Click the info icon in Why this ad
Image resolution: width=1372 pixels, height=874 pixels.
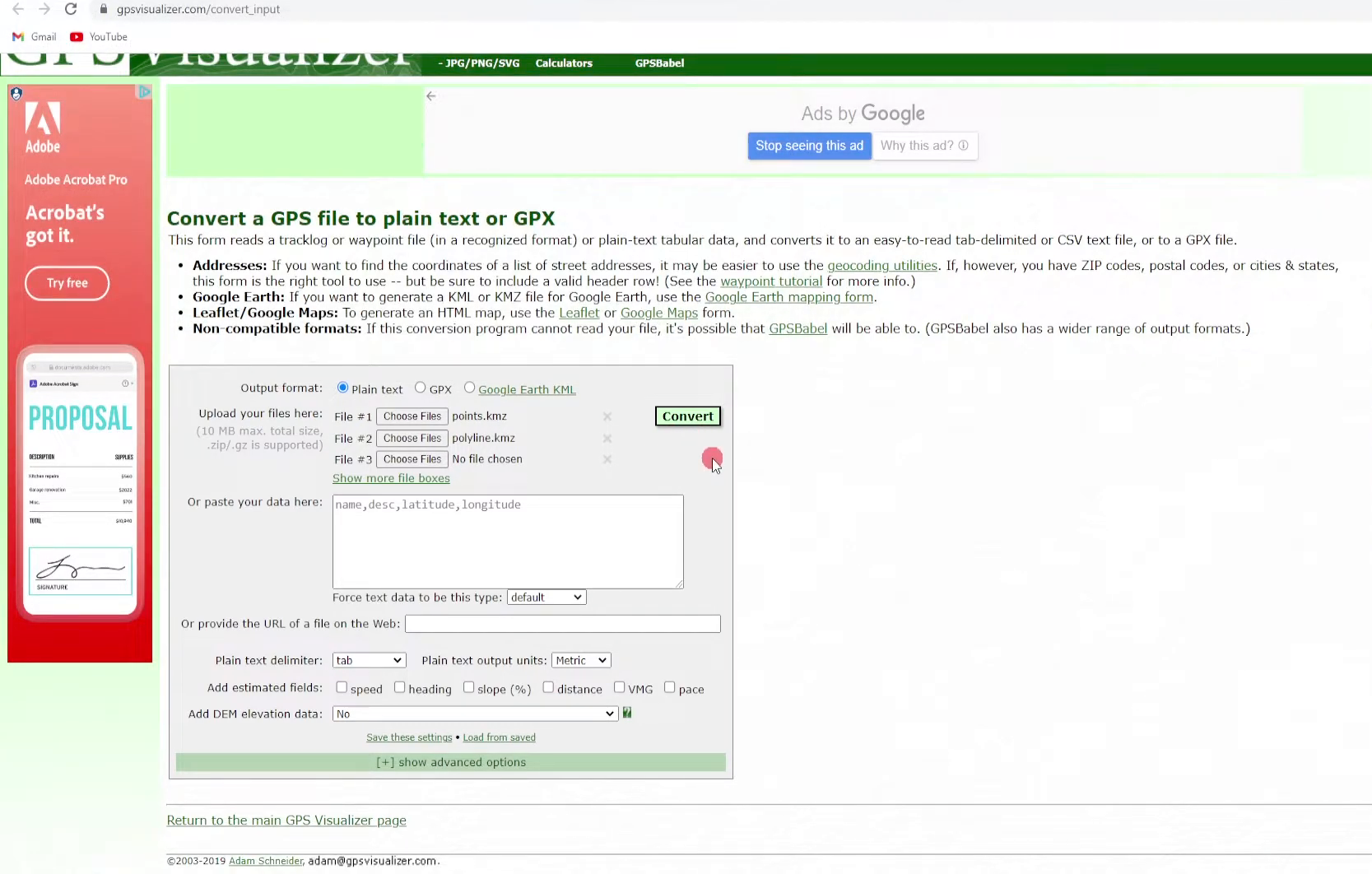click(x=963, y=146)
